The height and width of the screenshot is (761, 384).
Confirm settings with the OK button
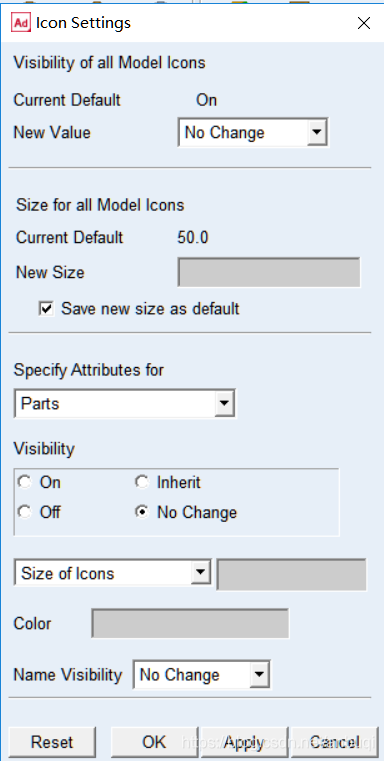tap(154, 742)
